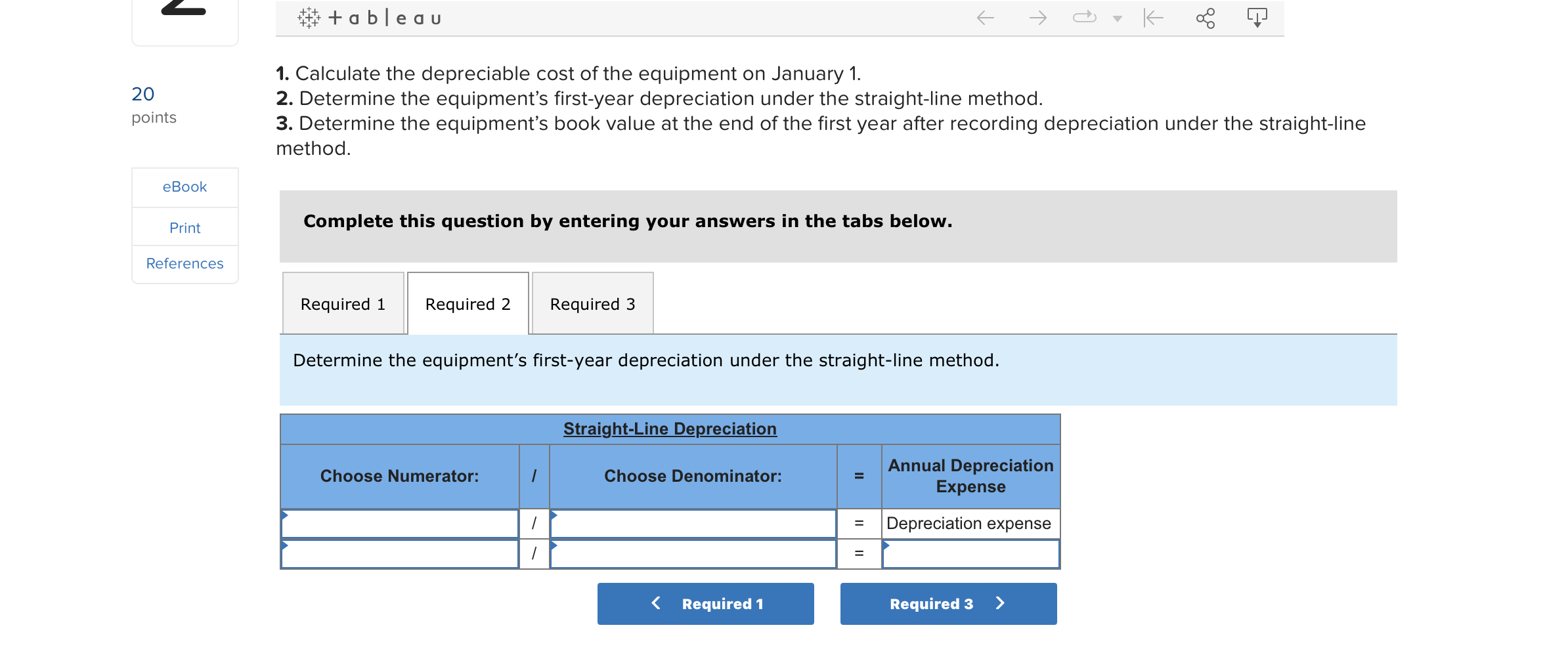
Task: Select the empty annual expense result cell
Action: (x=970, y=555)
